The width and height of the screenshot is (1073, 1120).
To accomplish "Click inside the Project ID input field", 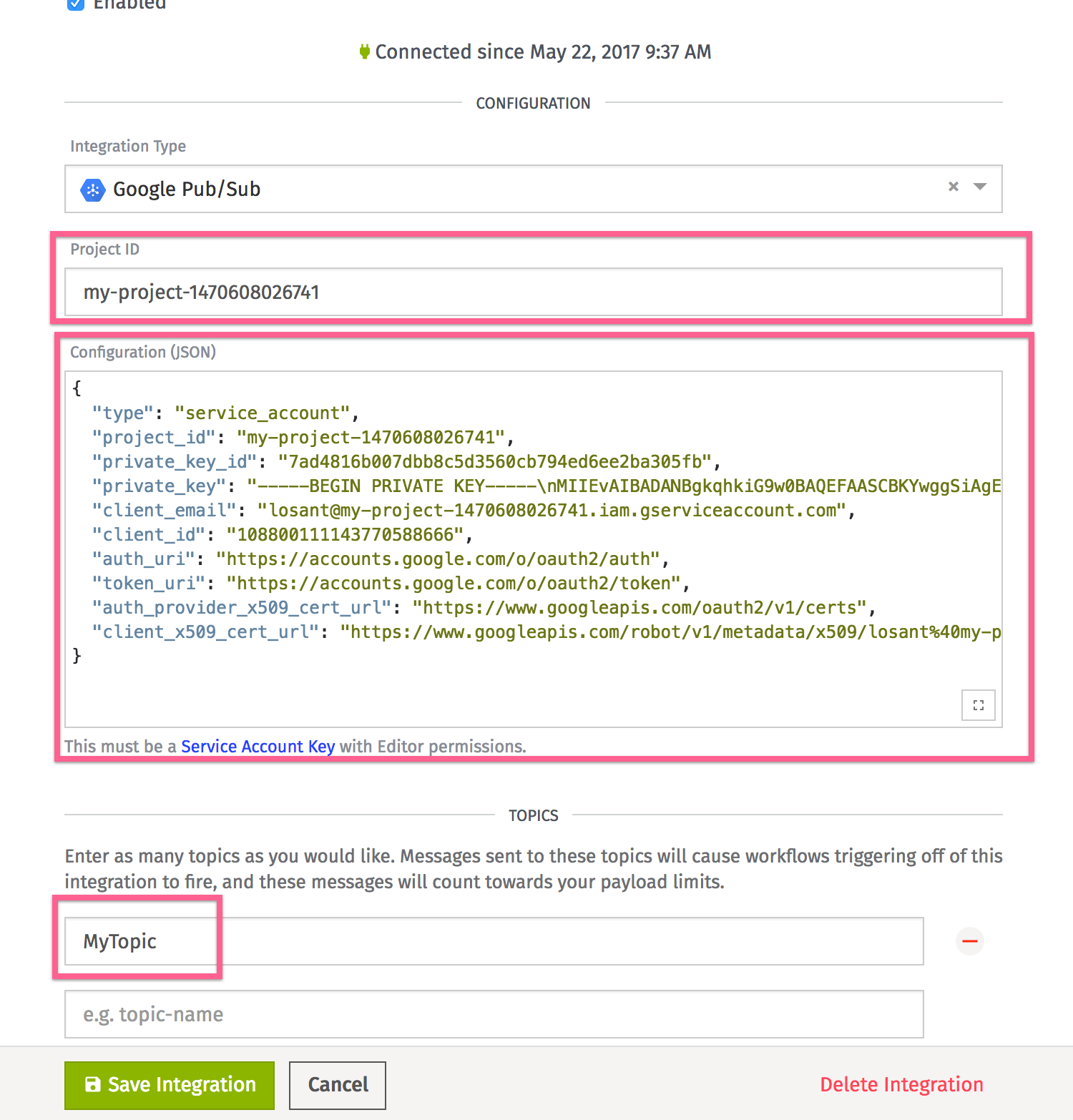I will [501, 292].
